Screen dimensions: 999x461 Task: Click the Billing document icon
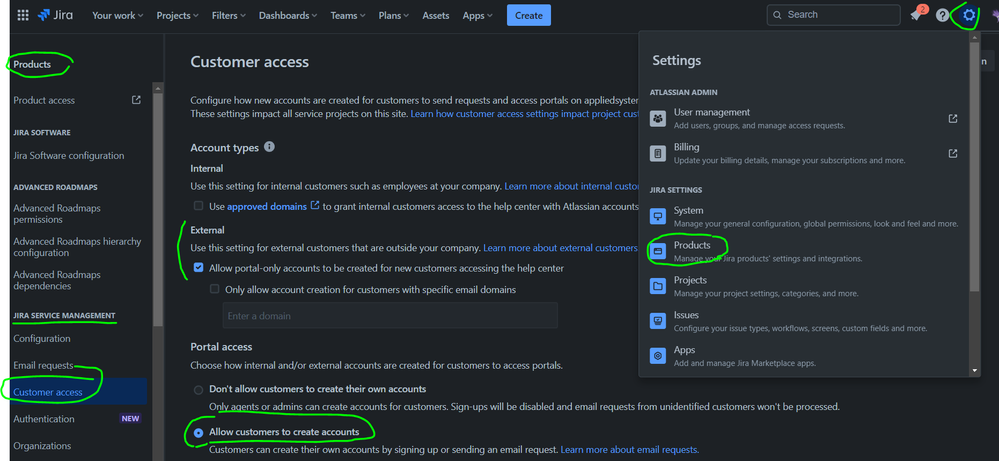pyautogui.click(x=658, y=153)
